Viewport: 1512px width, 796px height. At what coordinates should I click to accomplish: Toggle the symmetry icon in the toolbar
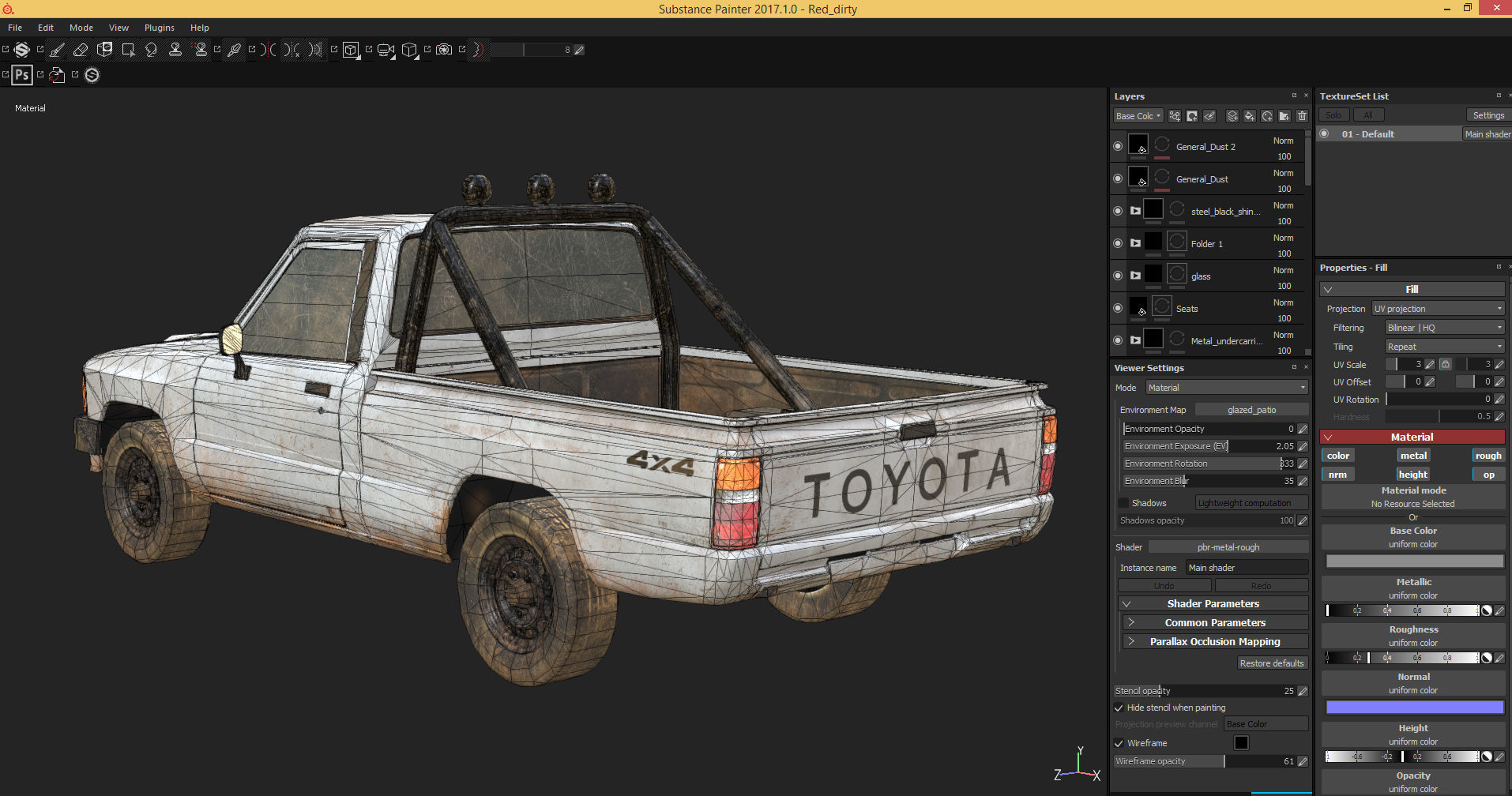click(x=269, y=50)
